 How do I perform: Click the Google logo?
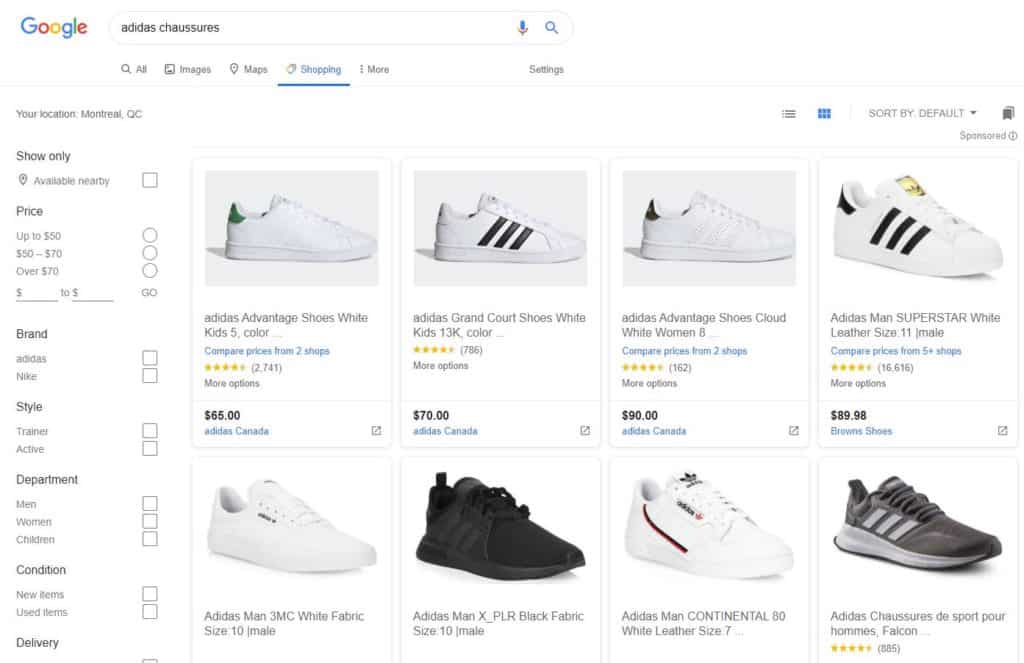pos(54,27)
